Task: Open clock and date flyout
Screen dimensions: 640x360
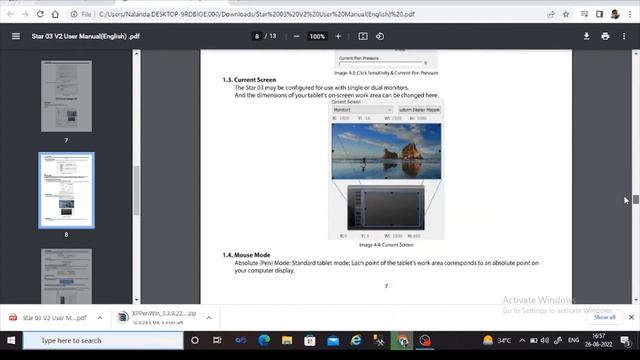Action: (x=598, y=340)
